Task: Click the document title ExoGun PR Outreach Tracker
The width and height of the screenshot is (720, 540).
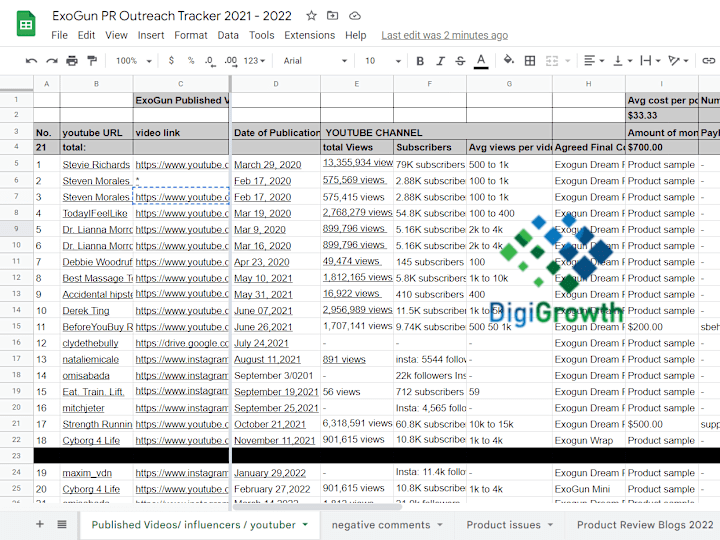Action: [x=172, y=16]
